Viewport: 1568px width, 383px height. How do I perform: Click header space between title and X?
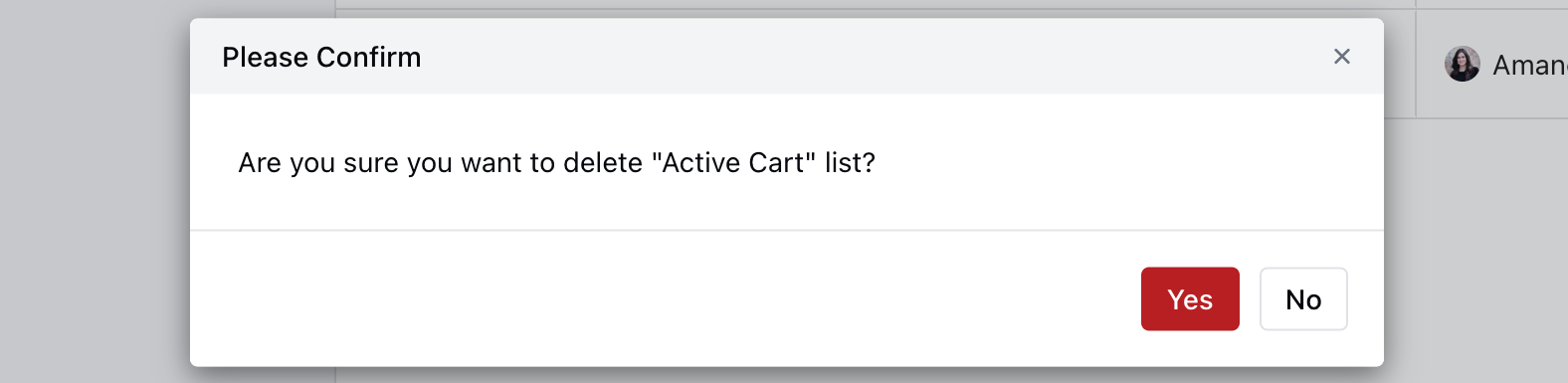876,57
